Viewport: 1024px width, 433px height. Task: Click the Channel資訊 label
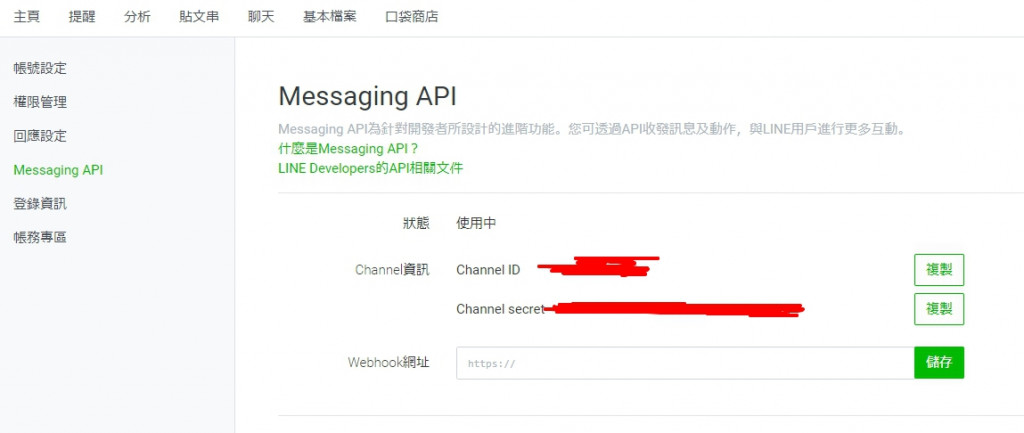click(x=392, y=270)
